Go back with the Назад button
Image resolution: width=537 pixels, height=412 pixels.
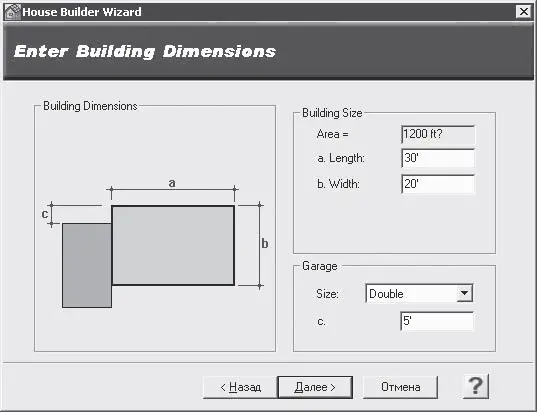tap(240, 387)
